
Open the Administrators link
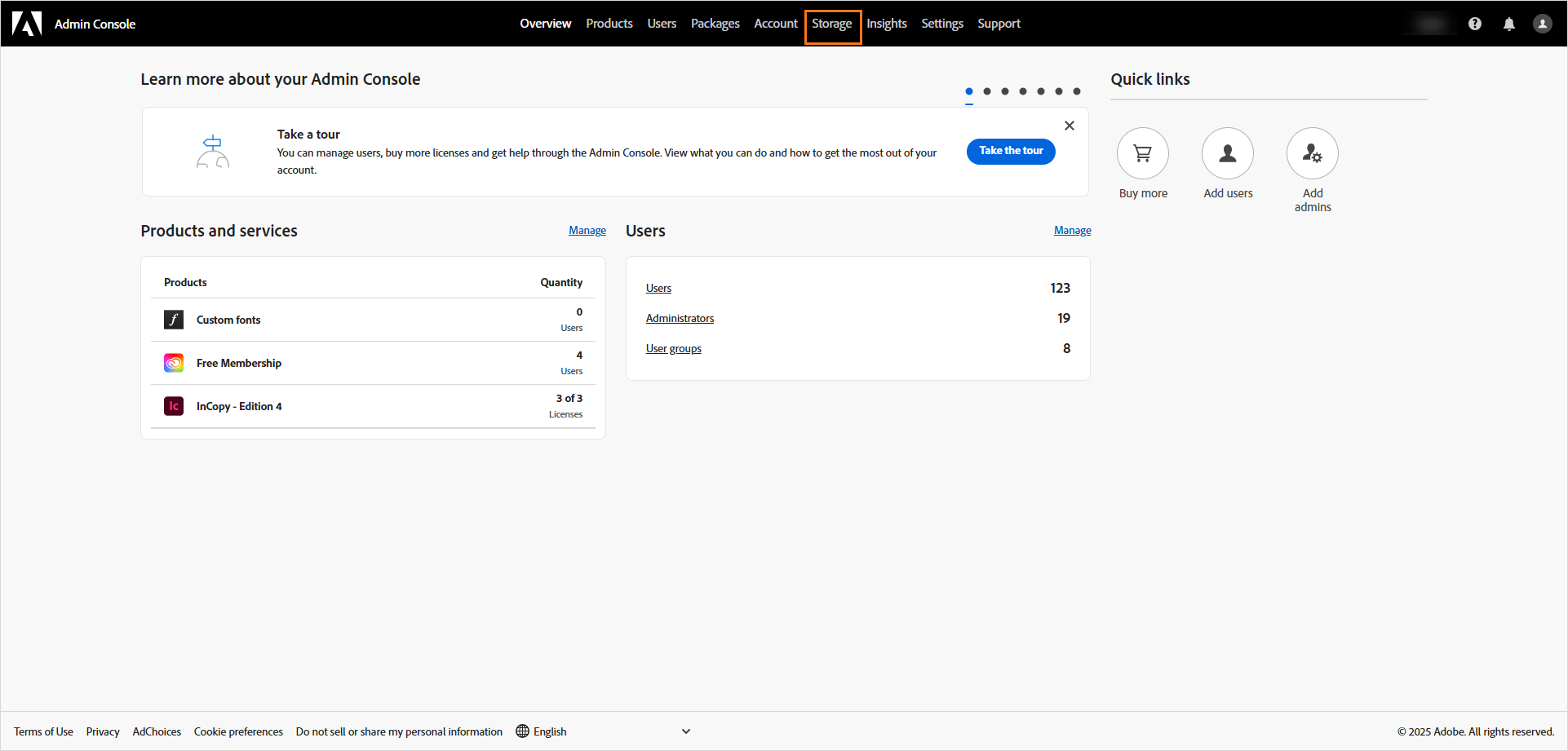pos(680,318)
